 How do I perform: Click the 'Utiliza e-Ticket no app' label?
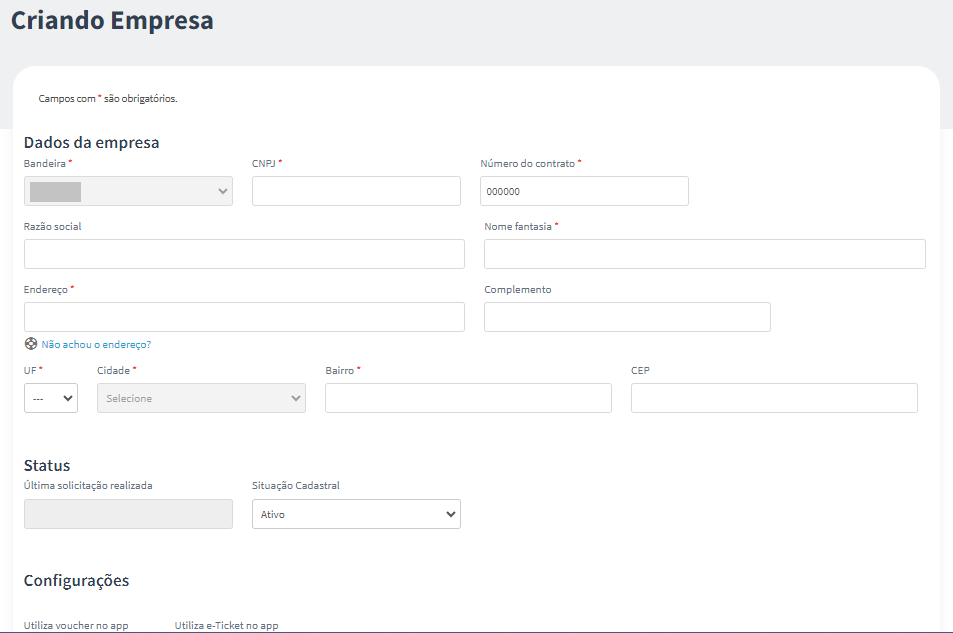[226, 625]
